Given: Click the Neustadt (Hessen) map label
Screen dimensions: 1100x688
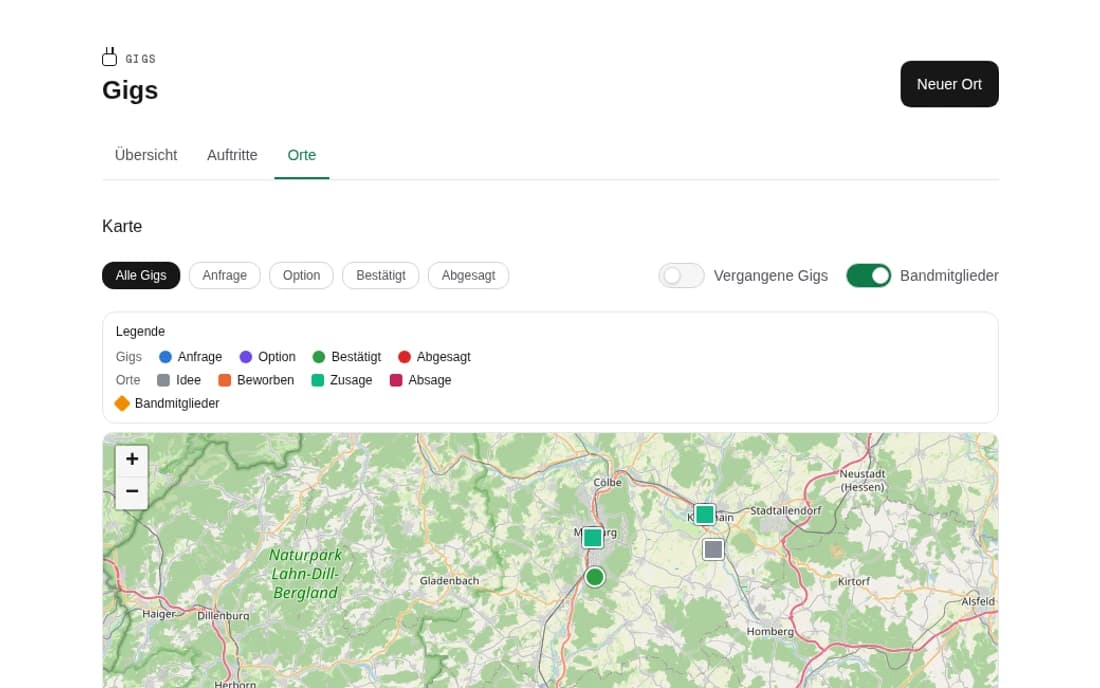Looking at the screenshot, I should (x=863, y=480).
